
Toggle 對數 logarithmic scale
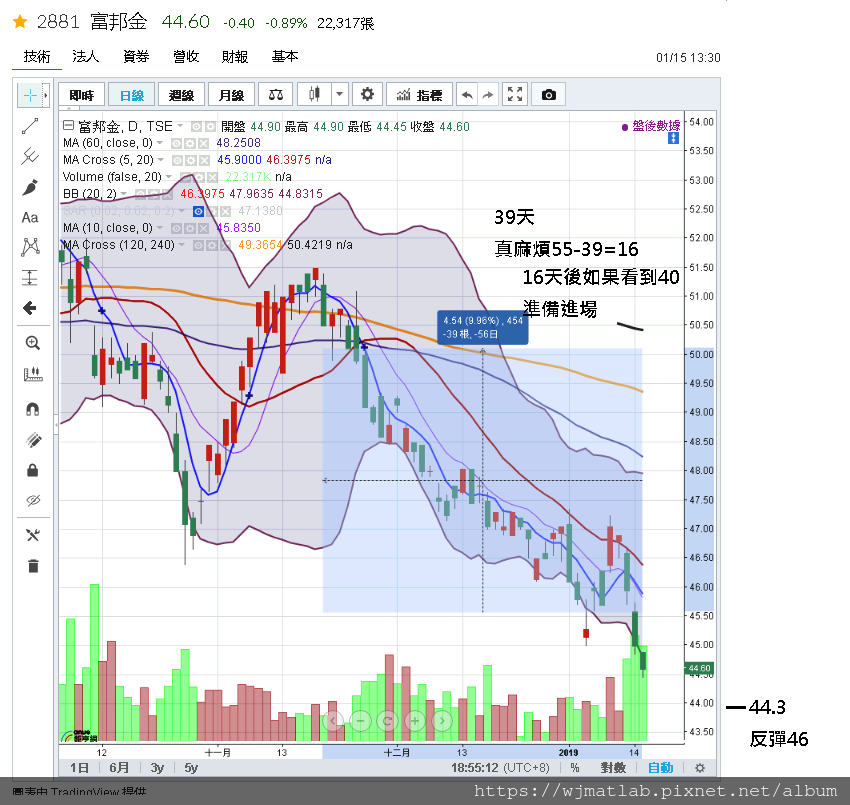613,768
